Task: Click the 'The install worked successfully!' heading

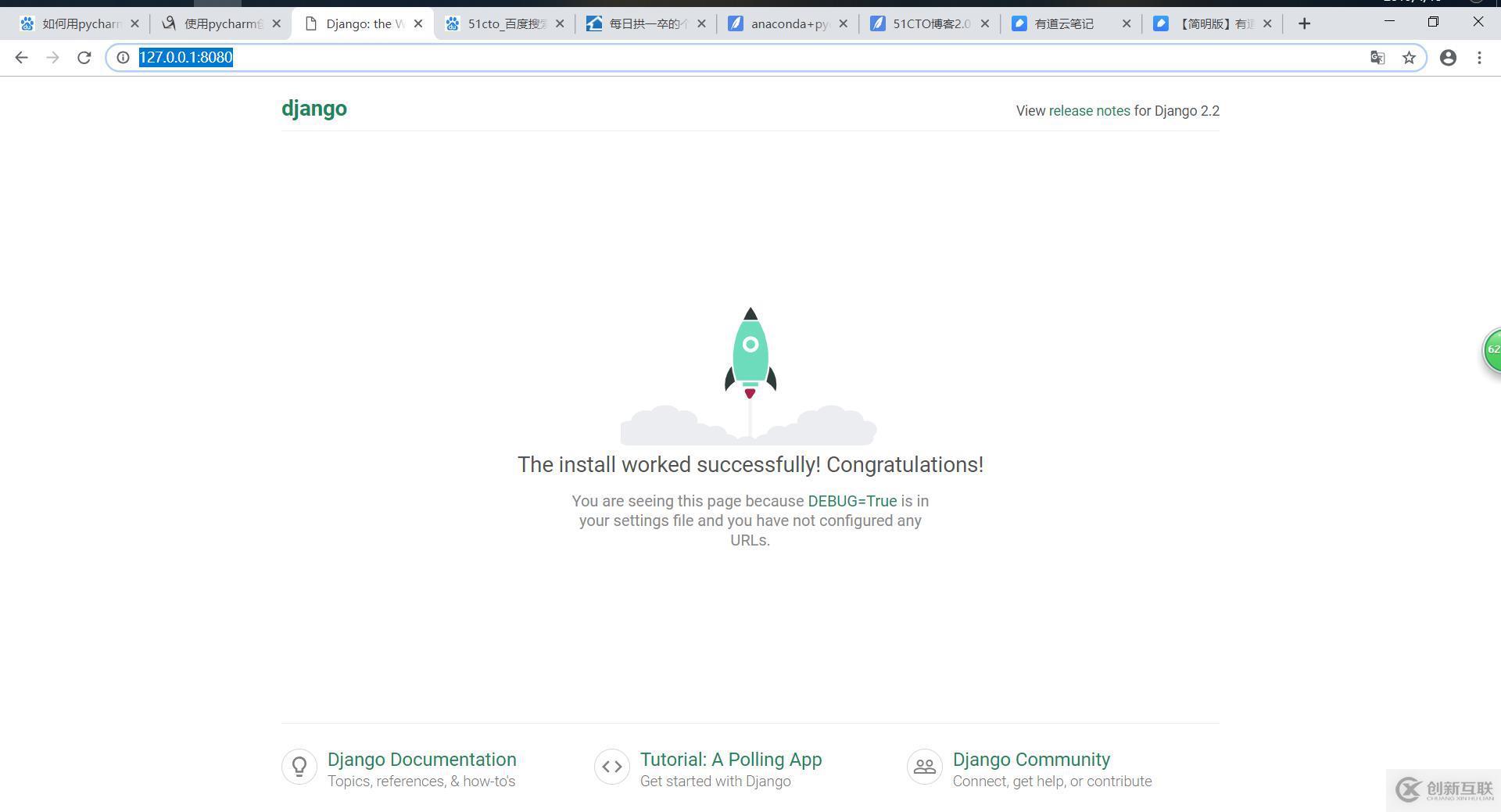Action: coord(750,465)
